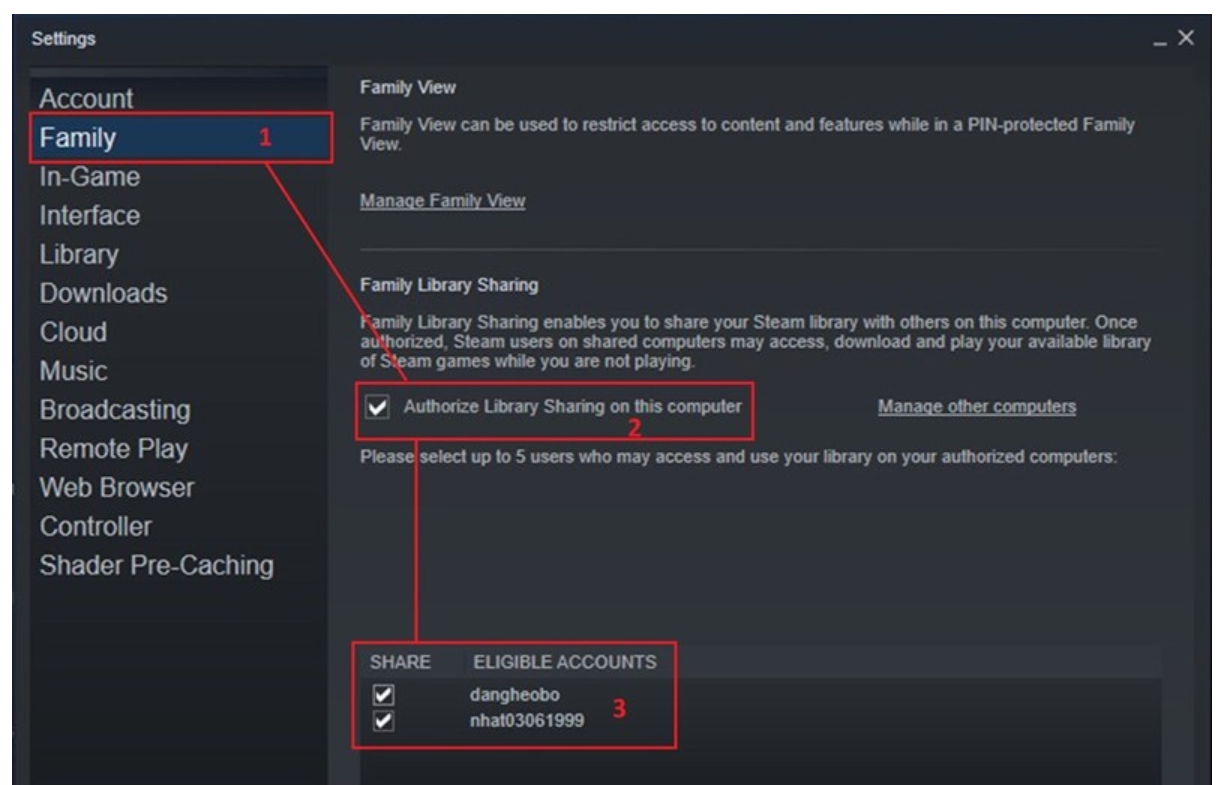Viewport: 1223px width, 785px height.
Task: Select the Music settings category
Action: tap(74, 371)
